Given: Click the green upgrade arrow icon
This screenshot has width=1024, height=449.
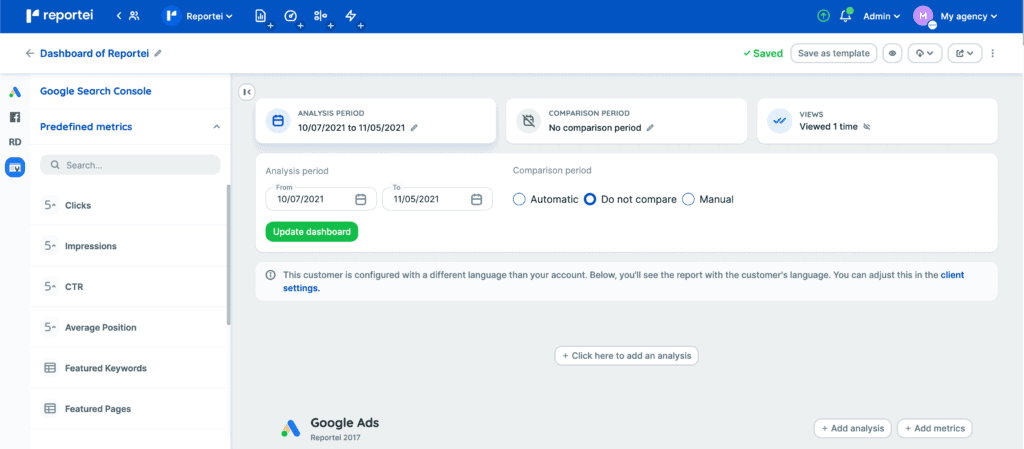Looking at the screenshot, I should click(824, 16).
